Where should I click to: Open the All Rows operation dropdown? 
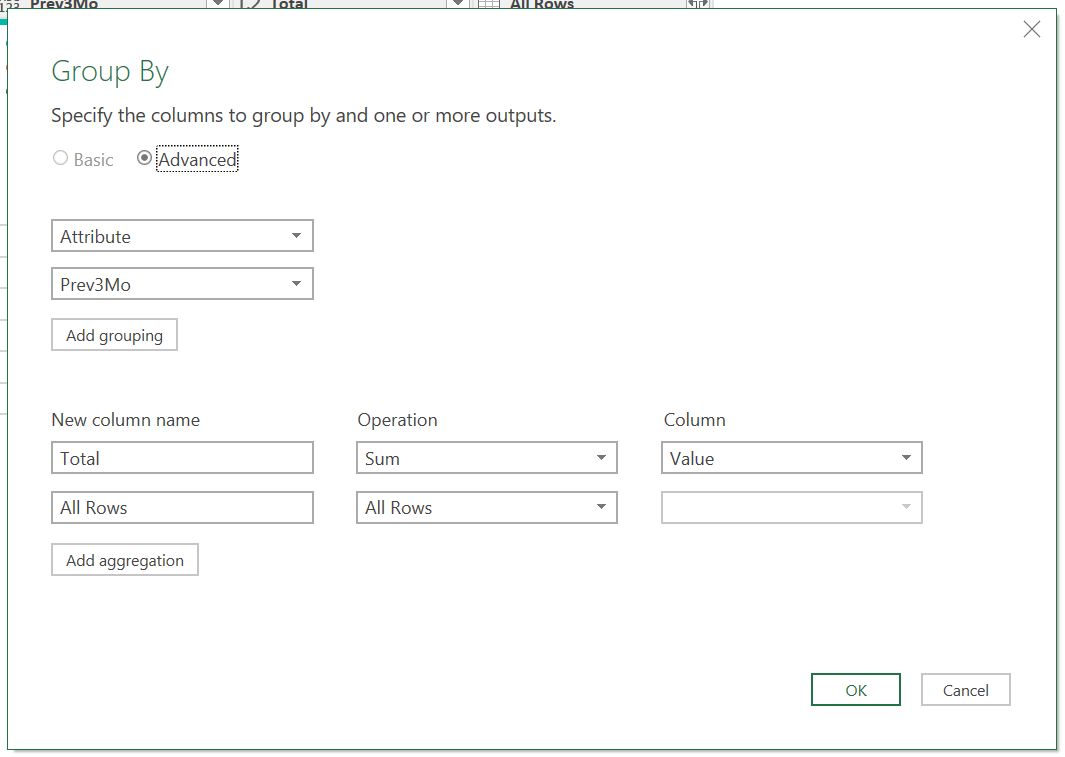click(486, 507)
